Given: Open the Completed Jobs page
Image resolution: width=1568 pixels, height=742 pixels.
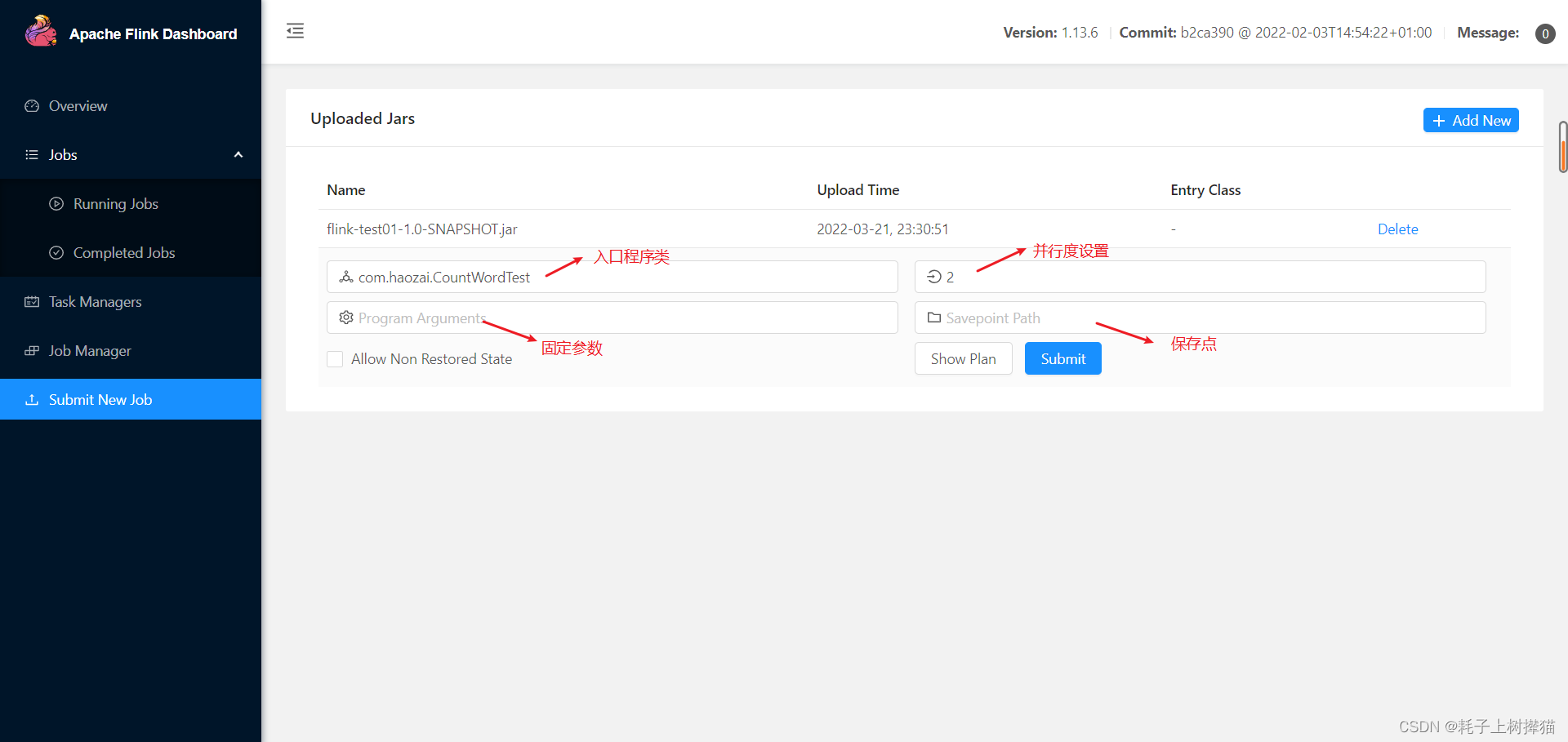Looking at the screenshot, I should pyautogui.click(x=131, y=253).
